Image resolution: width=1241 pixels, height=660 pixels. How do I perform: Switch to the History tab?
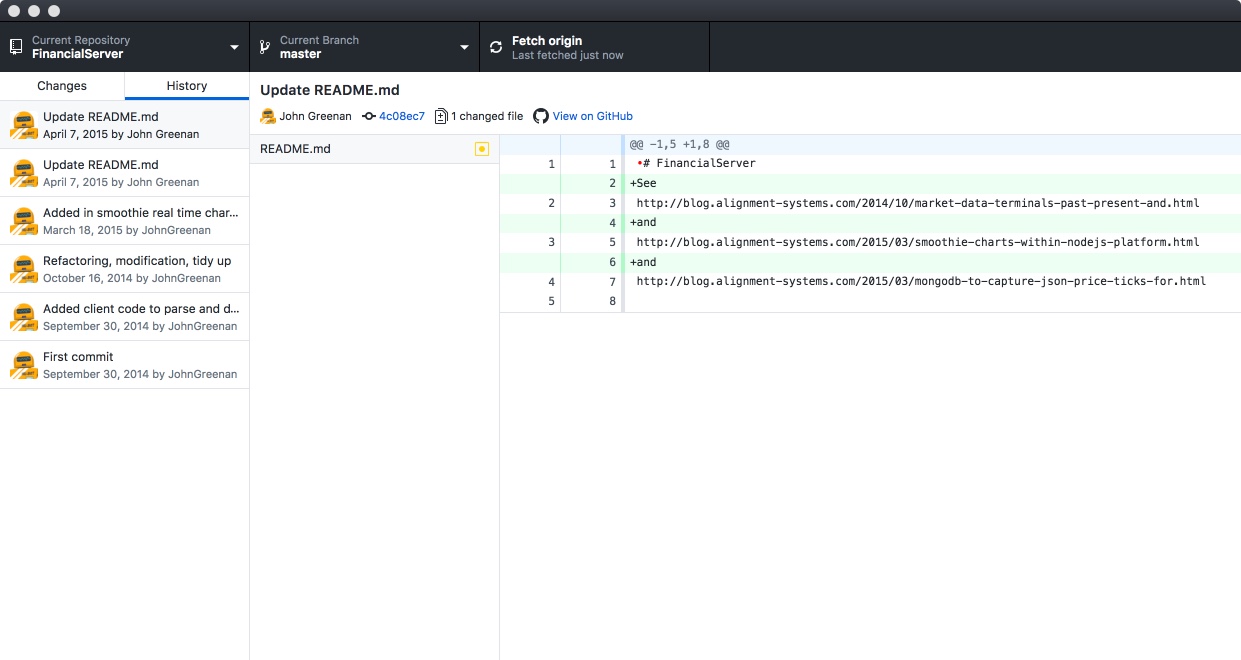pos(187,86)
